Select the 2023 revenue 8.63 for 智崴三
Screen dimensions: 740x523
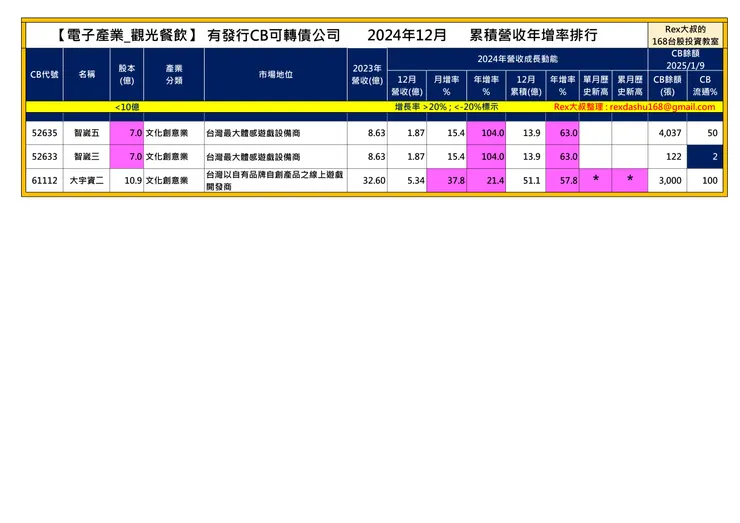coord(367,157)
